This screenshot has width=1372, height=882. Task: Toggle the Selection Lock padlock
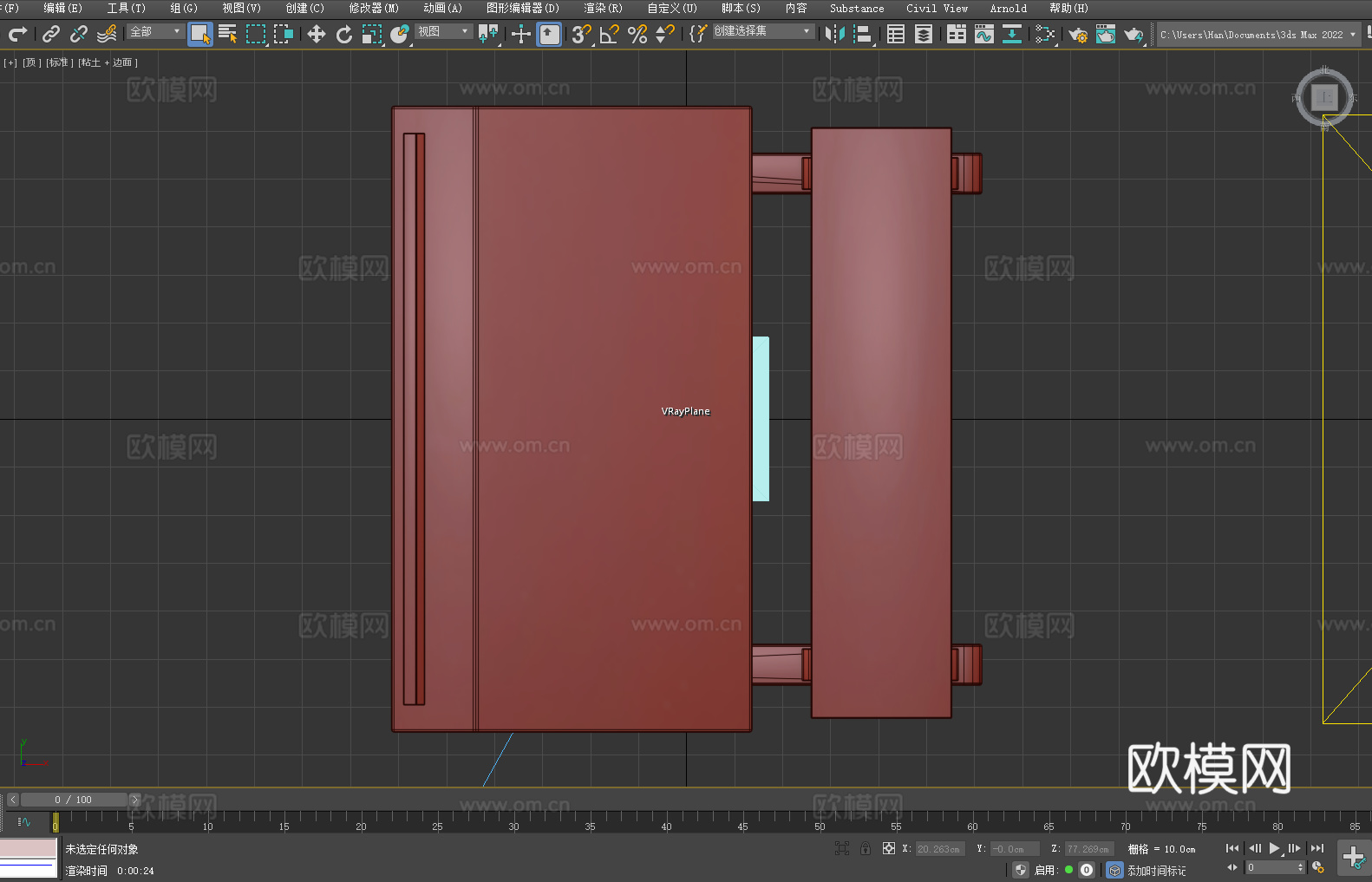point(866,848)
